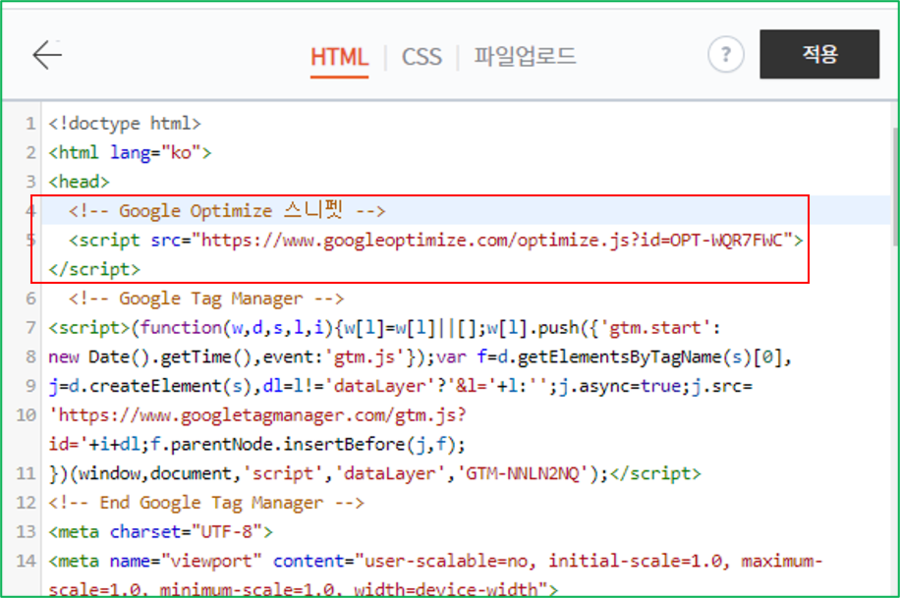
Task: Click the 적용 apply button
Action: [x=819, y=54]
